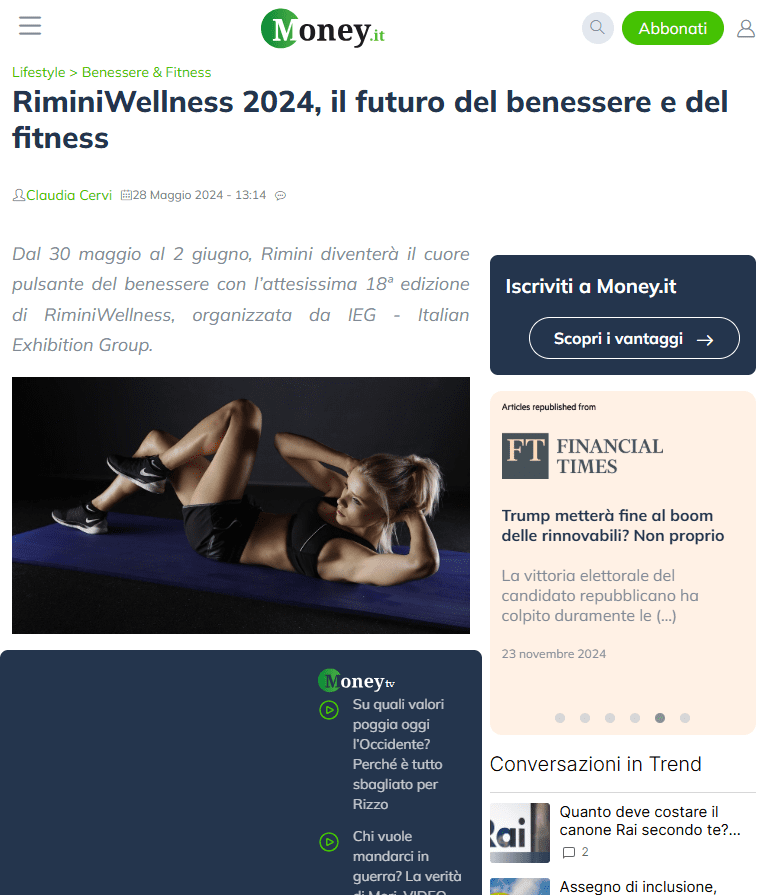
Task: Select the active fifth carousel dot
Action: [660, 718]
